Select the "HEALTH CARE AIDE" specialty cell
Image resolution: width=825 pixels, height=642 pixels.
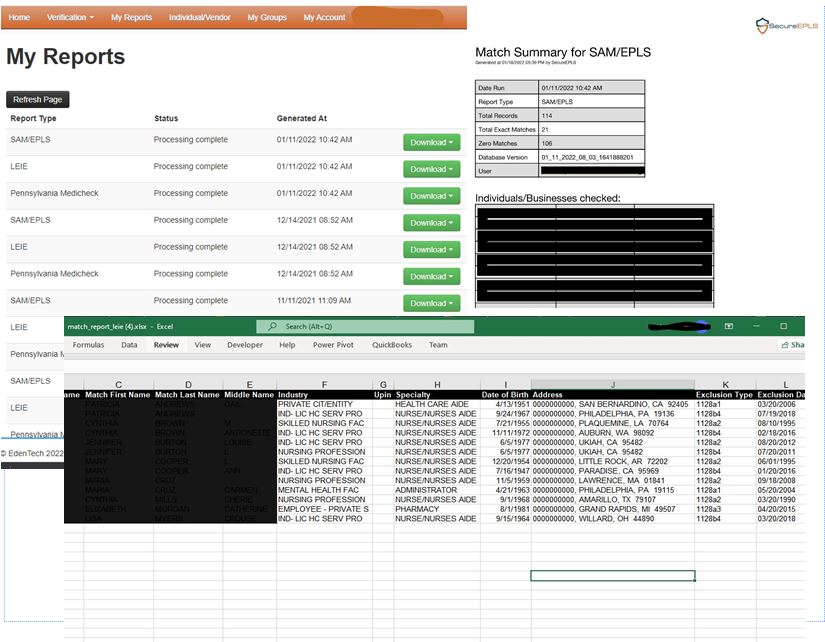437,404
